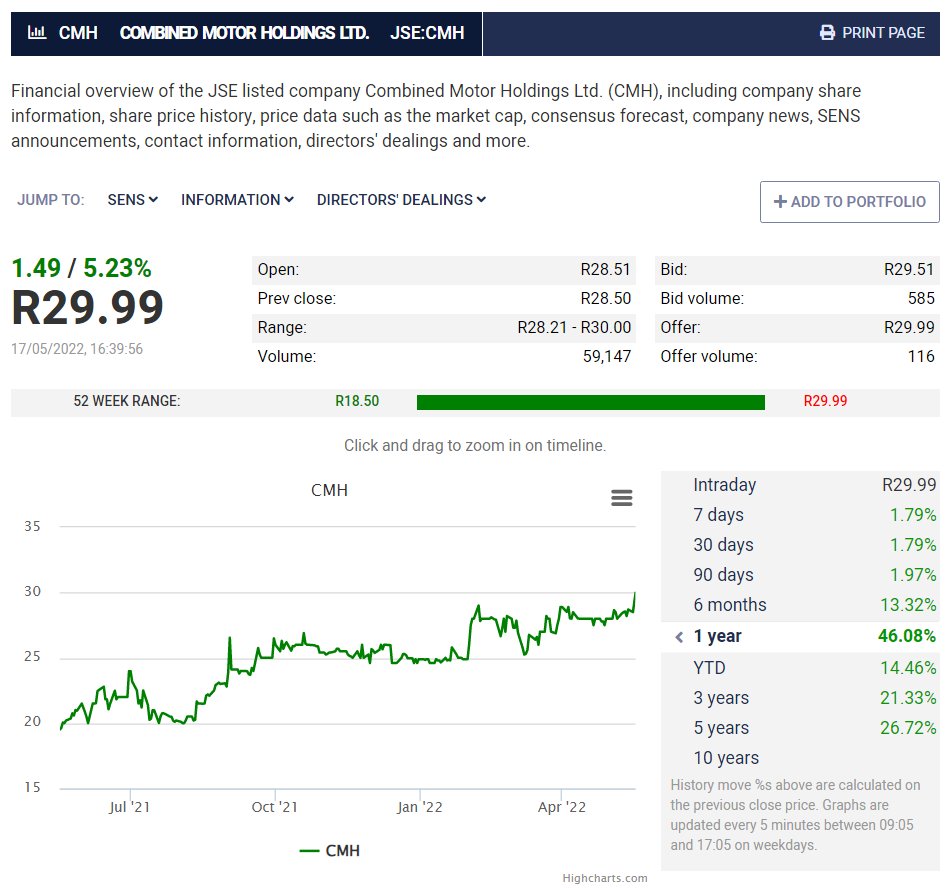The height and width of the screenshot is (889, 952).
Task: Expand the DIRECTORS' DEALINGS dropdown
Action: [401, 200]
